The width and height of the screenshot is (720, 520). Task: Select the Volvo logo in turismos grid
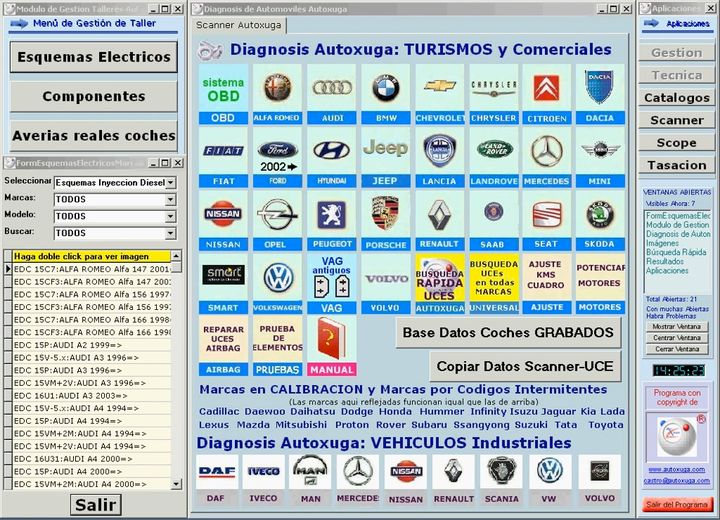[386, 277]
